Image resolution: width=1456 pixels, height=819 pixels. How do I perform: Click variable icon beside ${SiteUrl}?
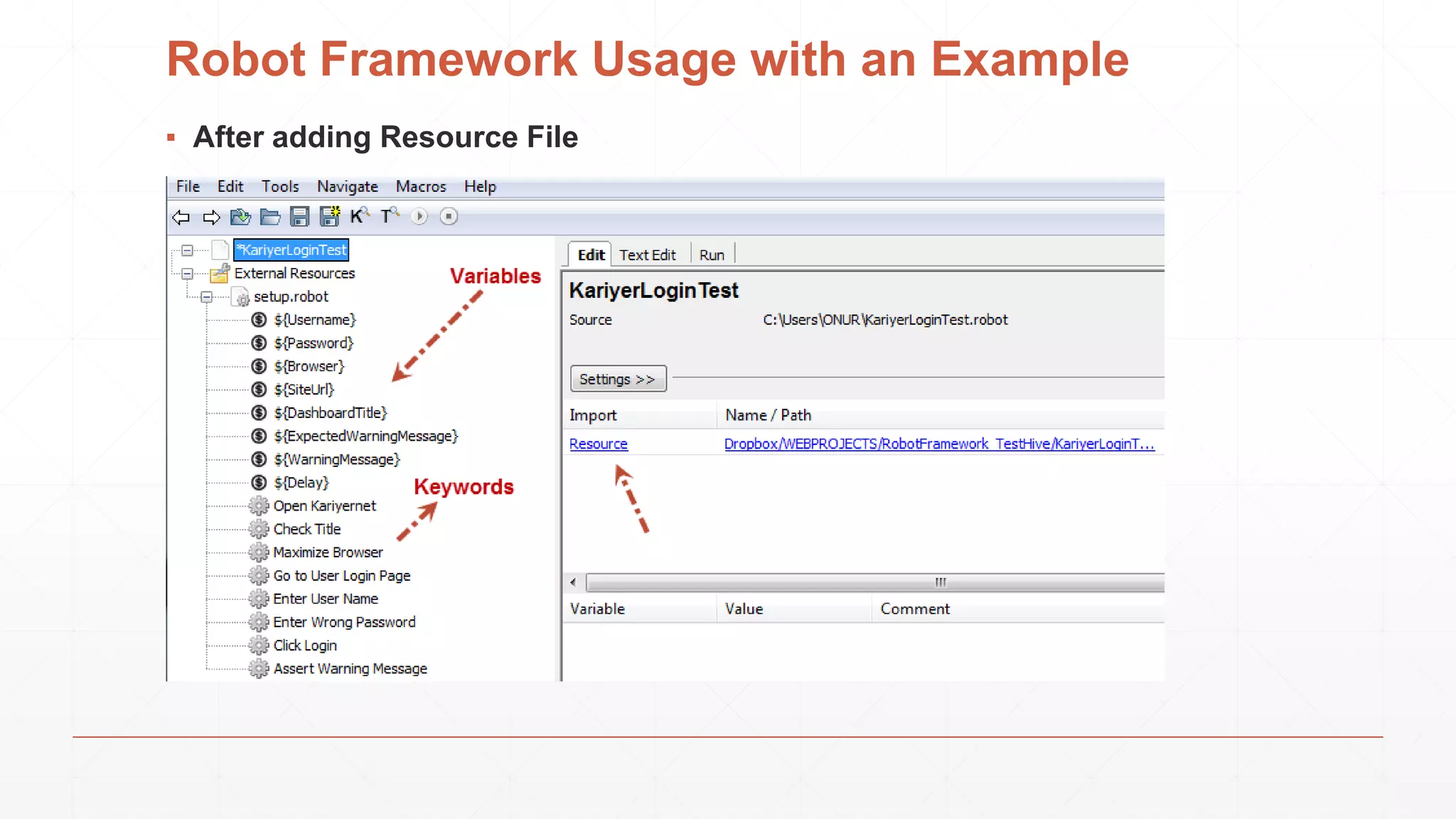pyautogui.click(x=259, y=390)
